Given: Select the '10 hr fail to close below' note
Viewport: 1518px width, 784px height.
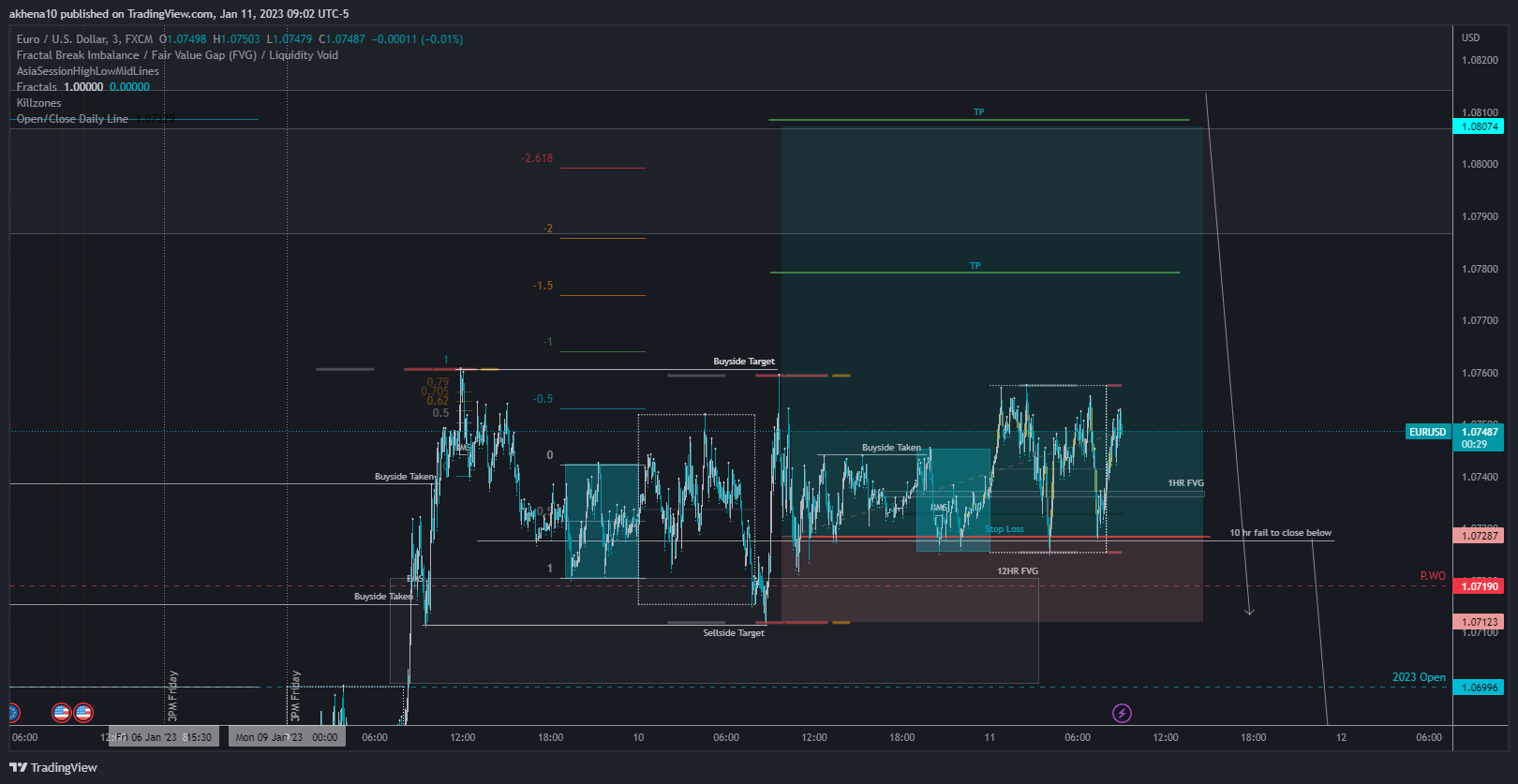Looking at the screenshot, I should click(x=1280, y=533).
